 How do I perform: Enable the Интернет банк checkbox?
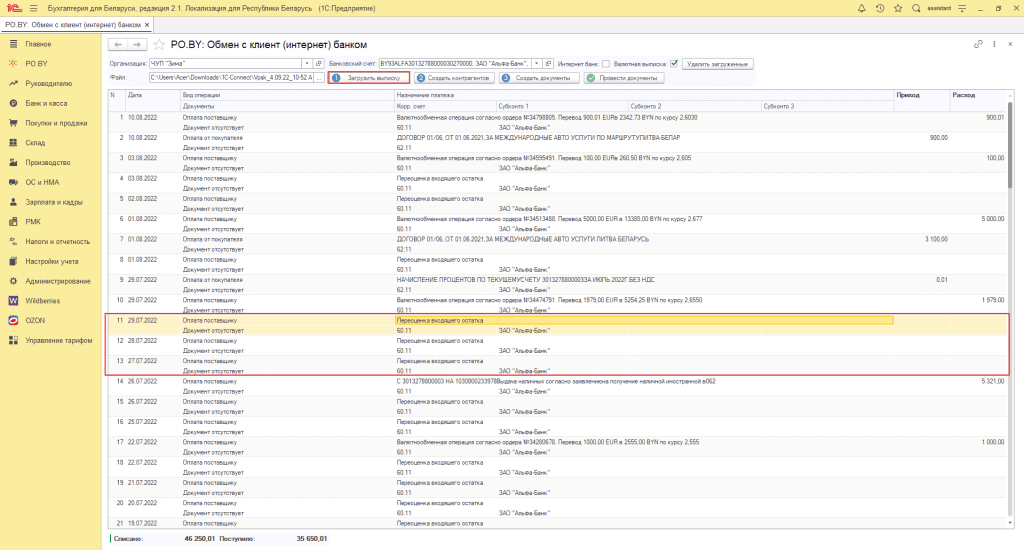coord(605,63)
